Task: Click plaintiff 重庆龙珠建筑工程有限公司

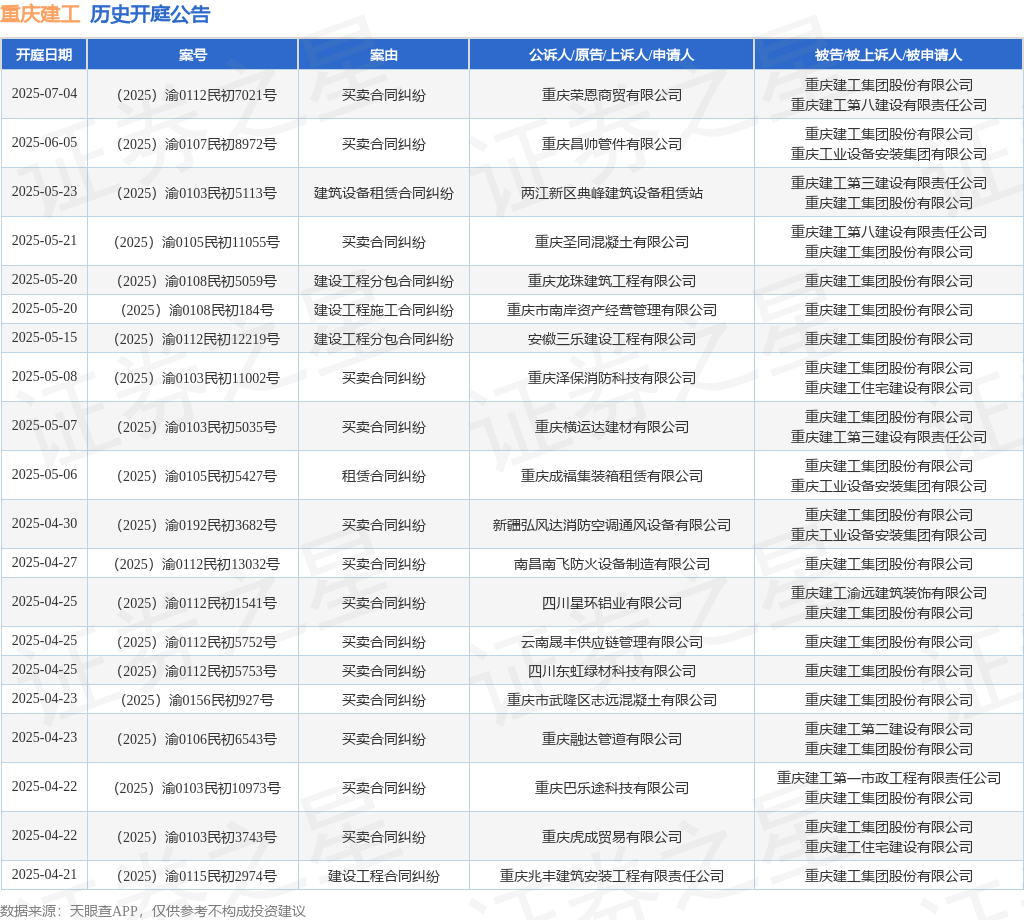Action: coord(611,281)
